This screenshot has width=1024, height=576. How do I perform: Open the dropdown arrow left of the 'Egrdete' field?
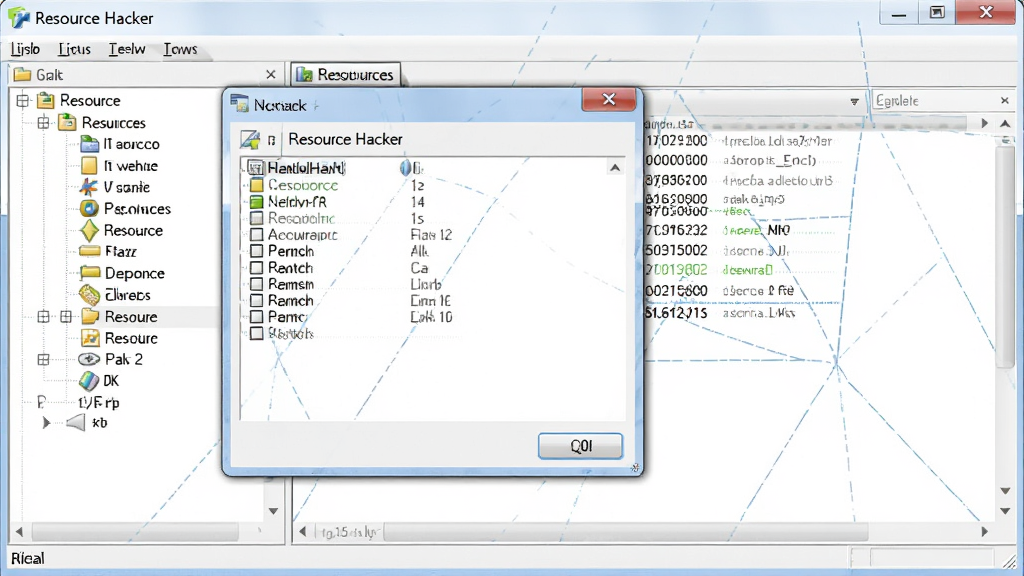tap(854, 101)
